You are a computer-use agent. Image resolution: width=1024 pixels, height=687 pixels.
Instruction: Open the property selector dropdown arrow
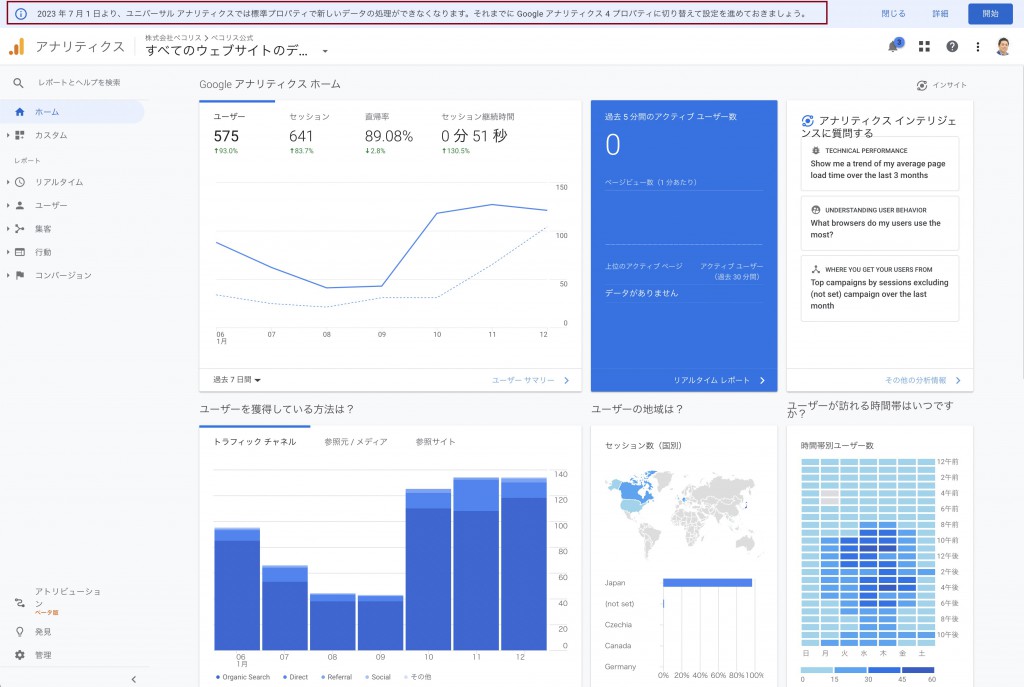[325, 51]
